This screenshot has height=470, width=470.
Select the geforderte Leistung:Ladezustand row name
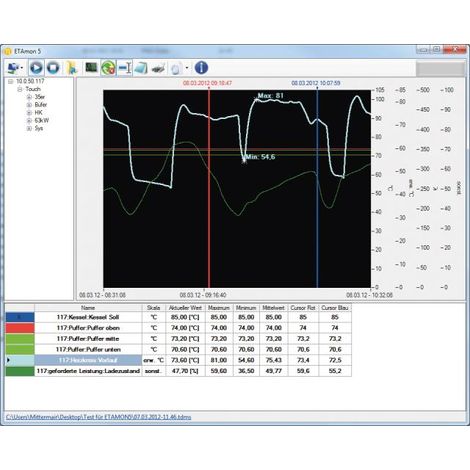(88, 371)
